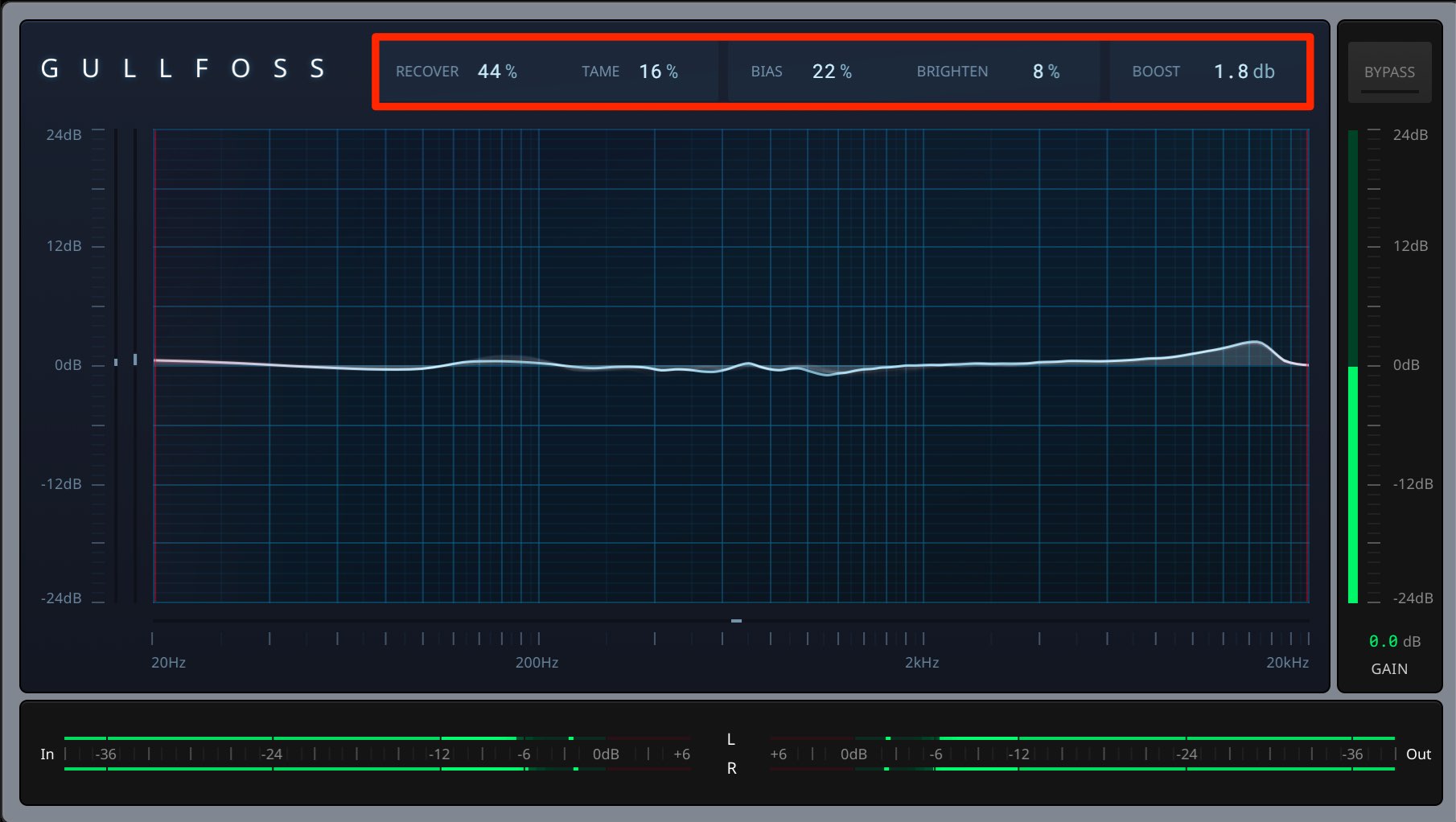The width and height of the screenshot is (1456, 822).
Task: Click the first vertical meter handle near 0dB
Action: pyautogui.click(x=116, y=362)
